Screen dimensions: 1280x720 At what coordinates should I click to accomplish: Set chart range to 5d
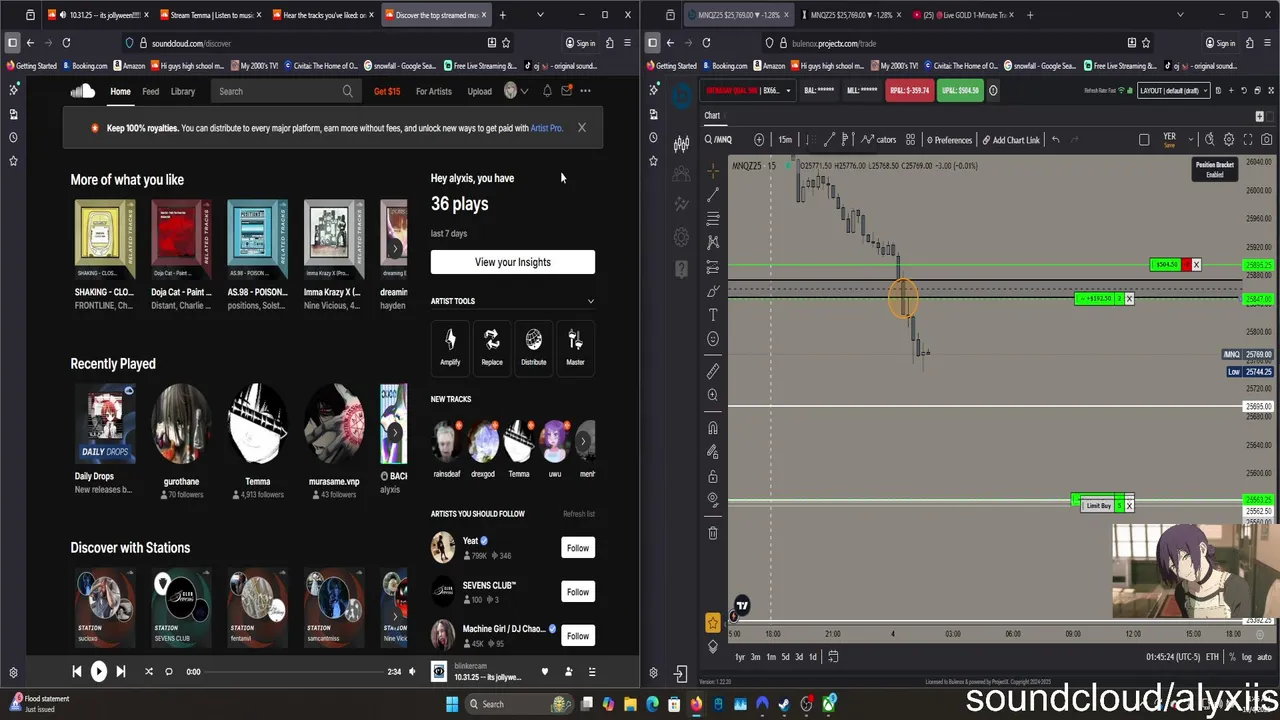coord(785,657)
